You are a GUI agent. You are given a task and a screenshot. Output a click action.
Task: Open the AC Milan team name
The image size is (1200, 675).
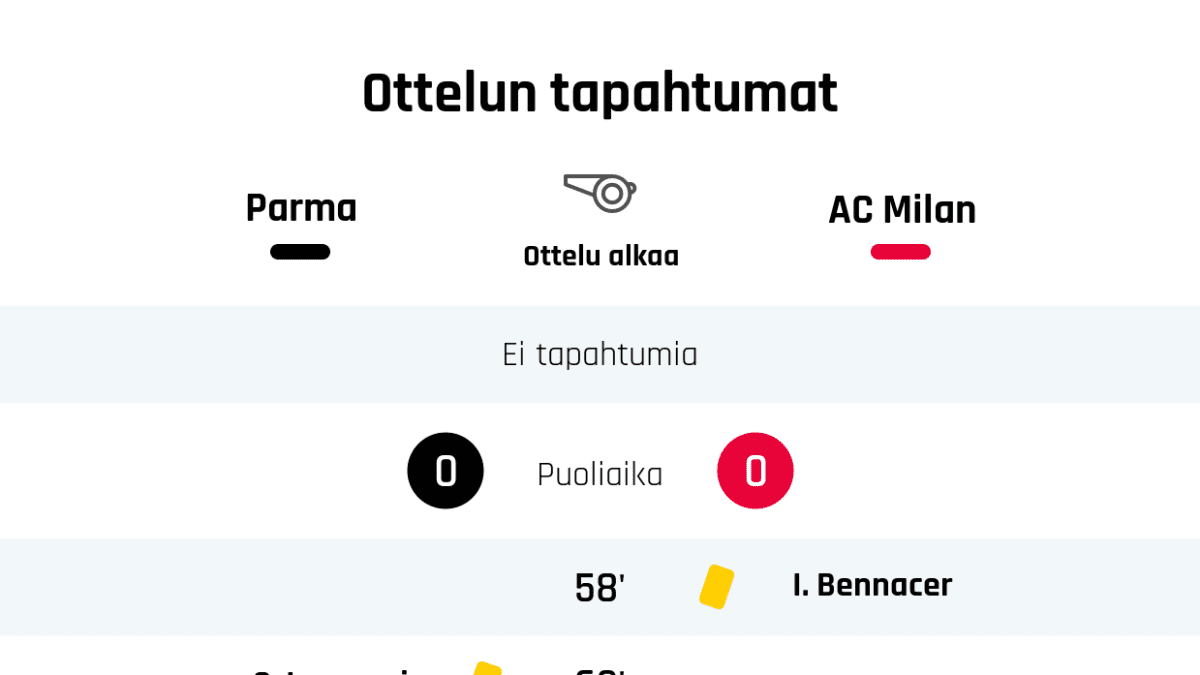(902, 210)
